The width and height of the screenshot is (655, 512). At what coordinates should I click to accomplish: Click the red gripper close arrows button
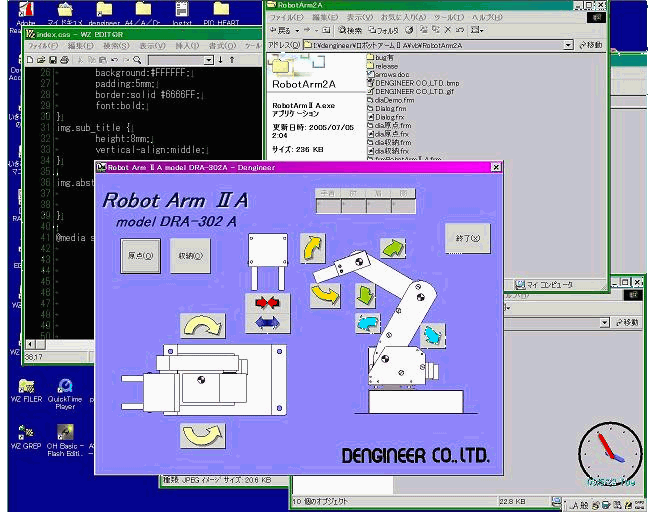(267, 302)
